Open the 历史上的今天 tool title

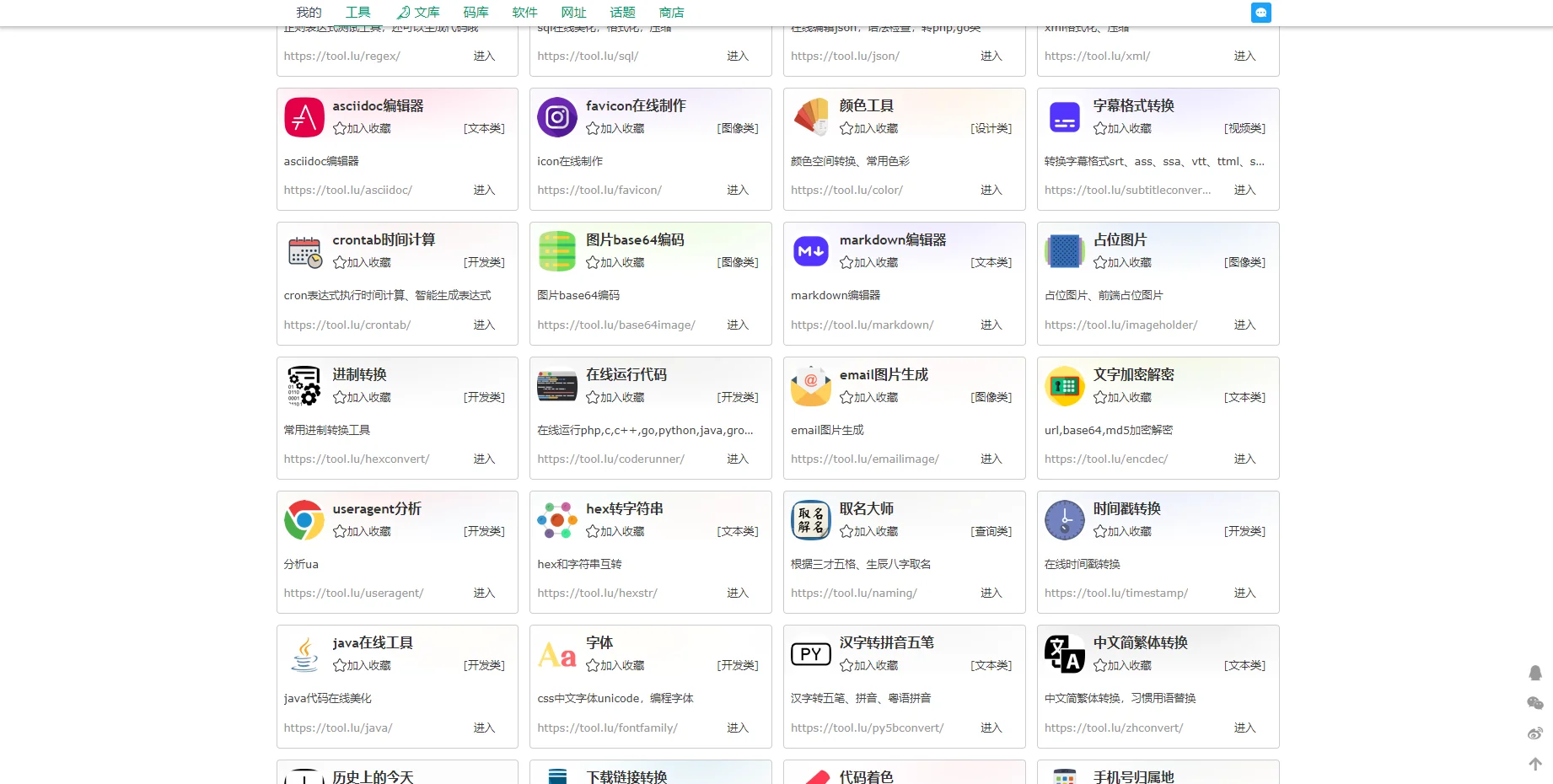pyautogui.click(x=373, y=776)
